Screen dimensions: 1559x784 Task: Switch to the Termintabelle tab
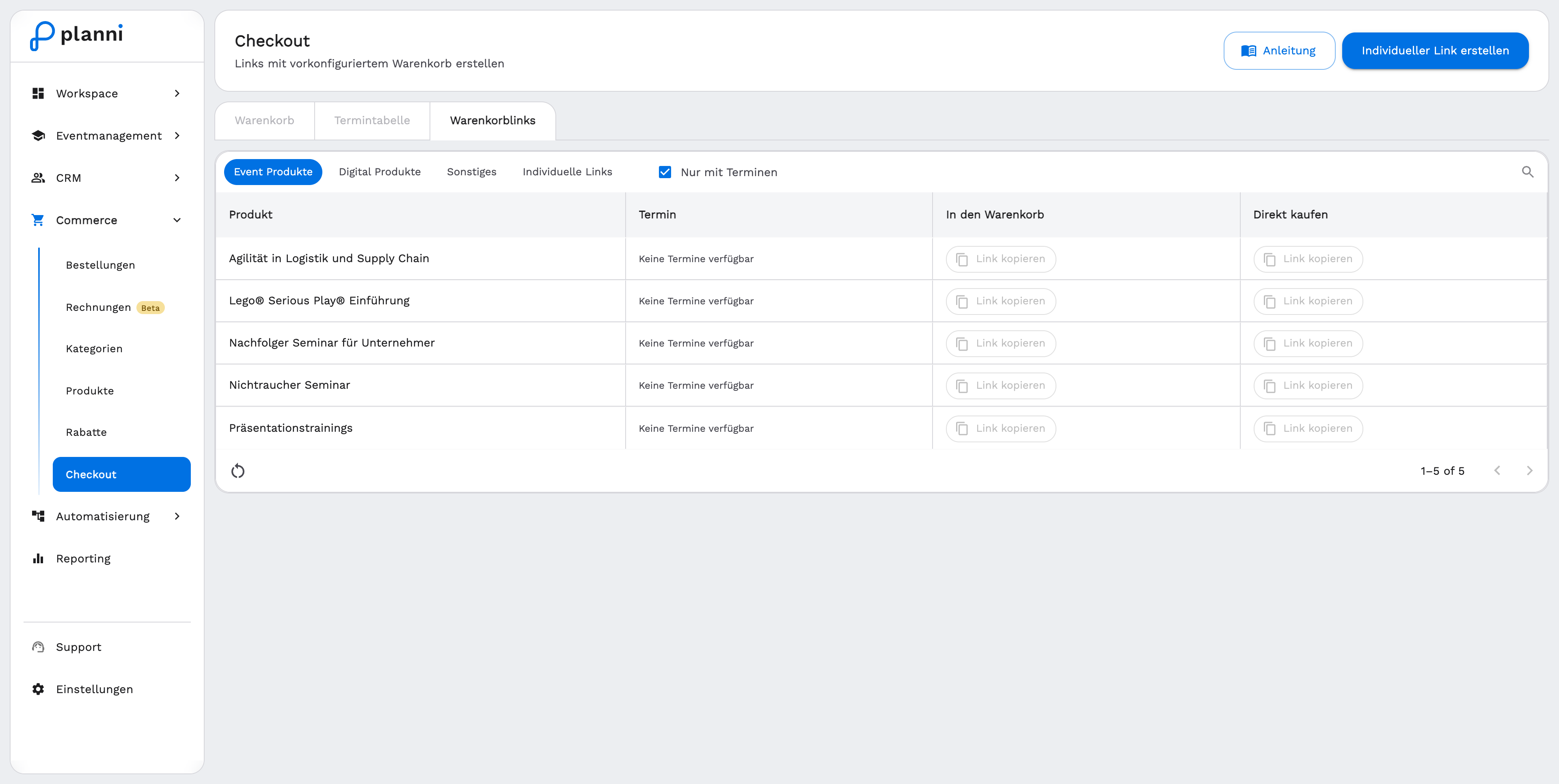[x=372, y=121]
